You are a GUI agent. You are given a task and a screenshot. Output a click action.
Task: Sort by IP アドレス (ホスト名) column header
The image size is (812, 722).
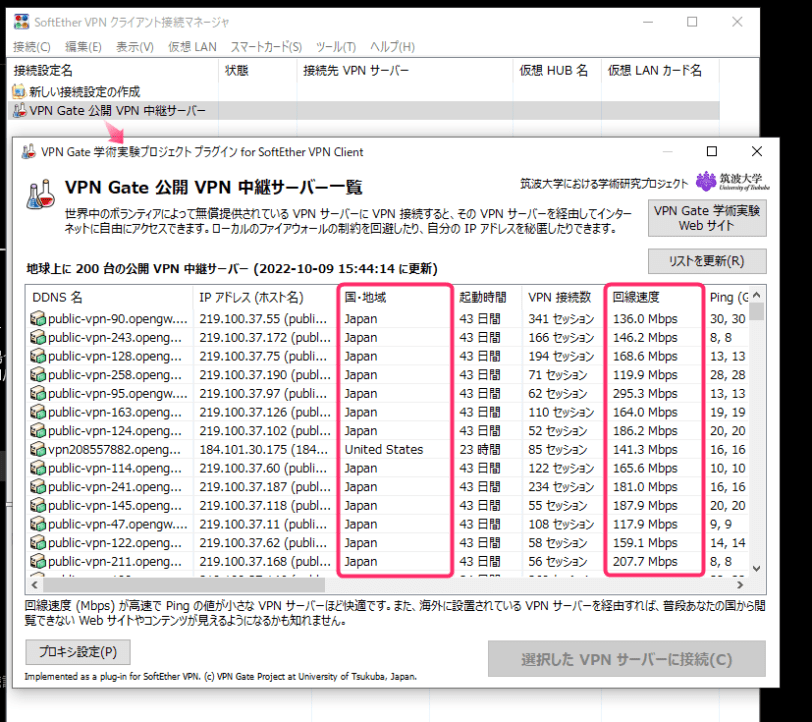point(266,297)
